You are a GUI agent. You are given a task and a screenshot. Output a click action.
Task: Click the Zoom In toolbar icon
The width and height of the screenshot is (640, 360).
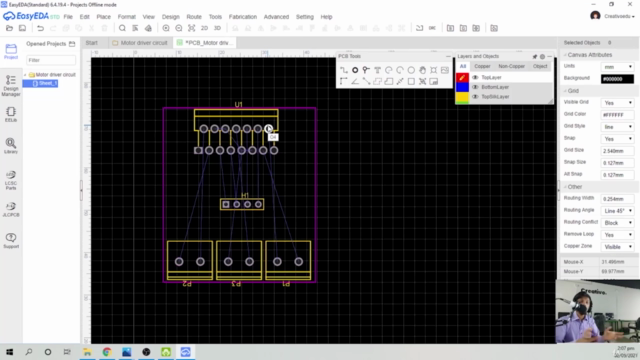coord(166,28)
